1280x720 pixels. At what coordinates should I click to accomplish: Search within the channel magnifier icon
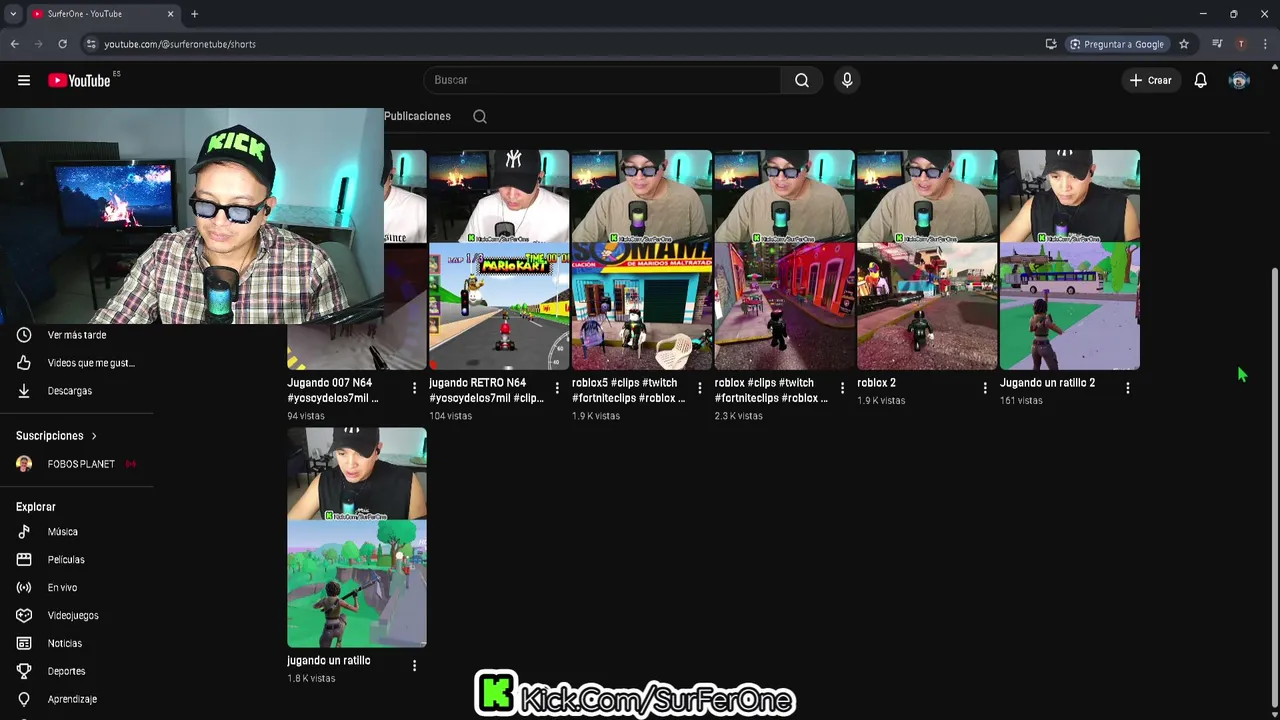click(x=480, y=116)
